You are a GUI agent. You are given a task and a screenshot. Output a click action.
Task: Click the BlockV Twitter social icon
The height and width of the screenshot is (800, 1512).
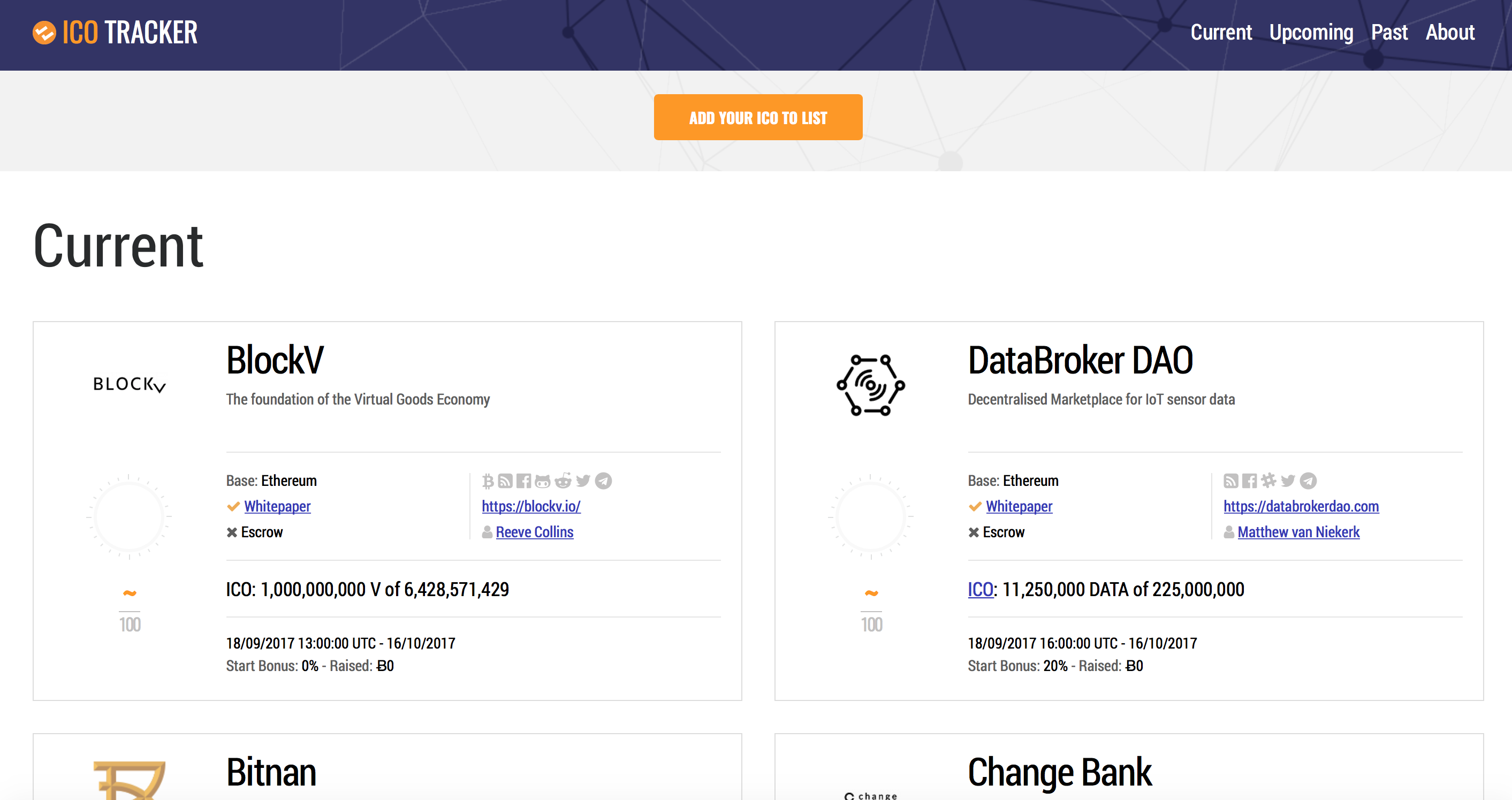click(x=584, y=481)
